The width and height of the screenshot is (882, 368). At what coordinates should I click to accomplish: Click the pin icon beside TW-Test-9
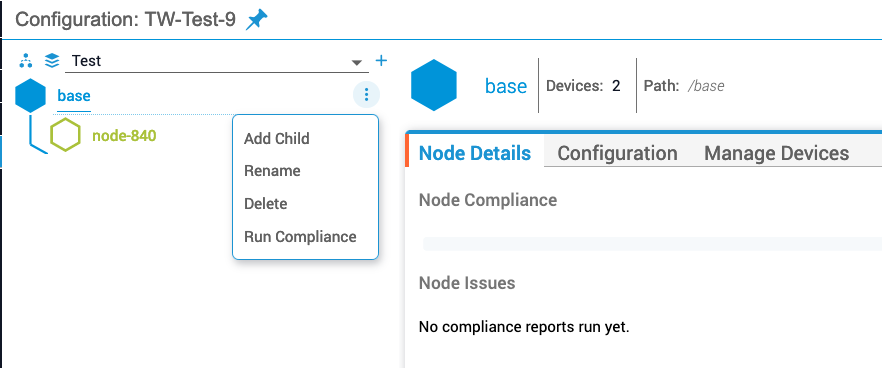[257, 20]
